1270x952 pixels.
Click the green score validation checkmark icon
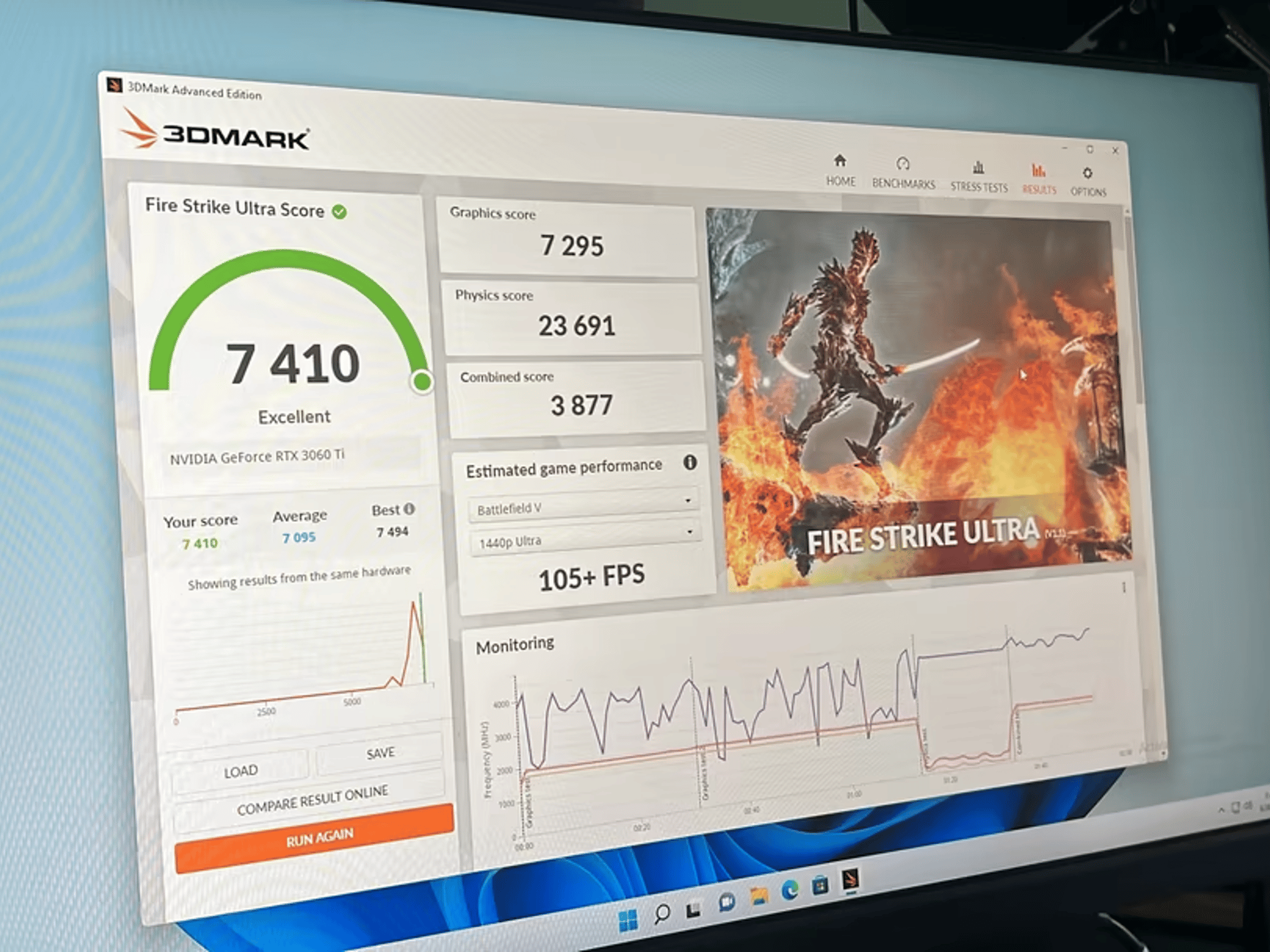pos(339,212)
